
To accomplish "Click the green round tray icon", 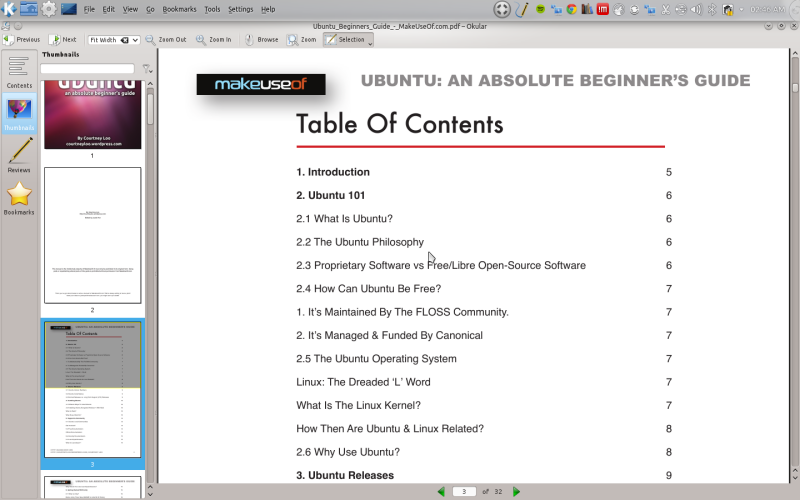I will click(540, 9).
